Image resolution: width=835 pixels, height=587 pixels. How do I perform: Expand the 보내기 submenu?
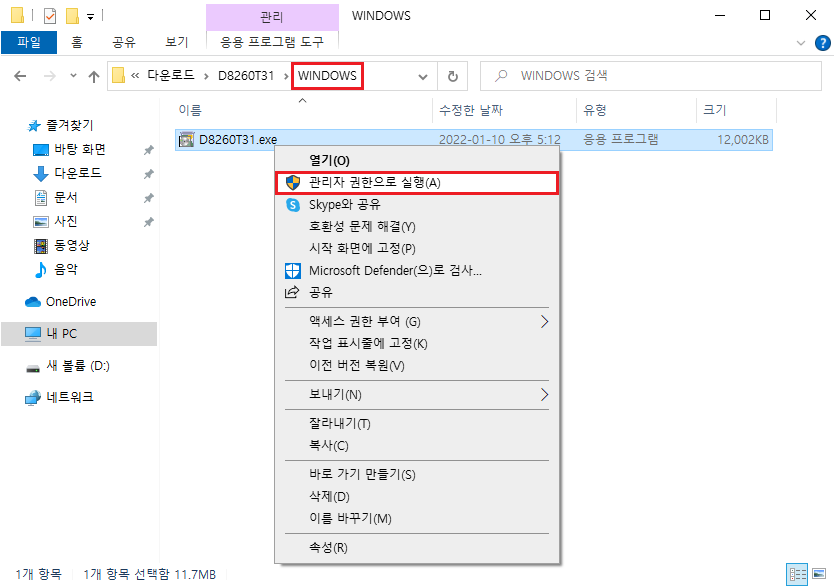(545, 394)
